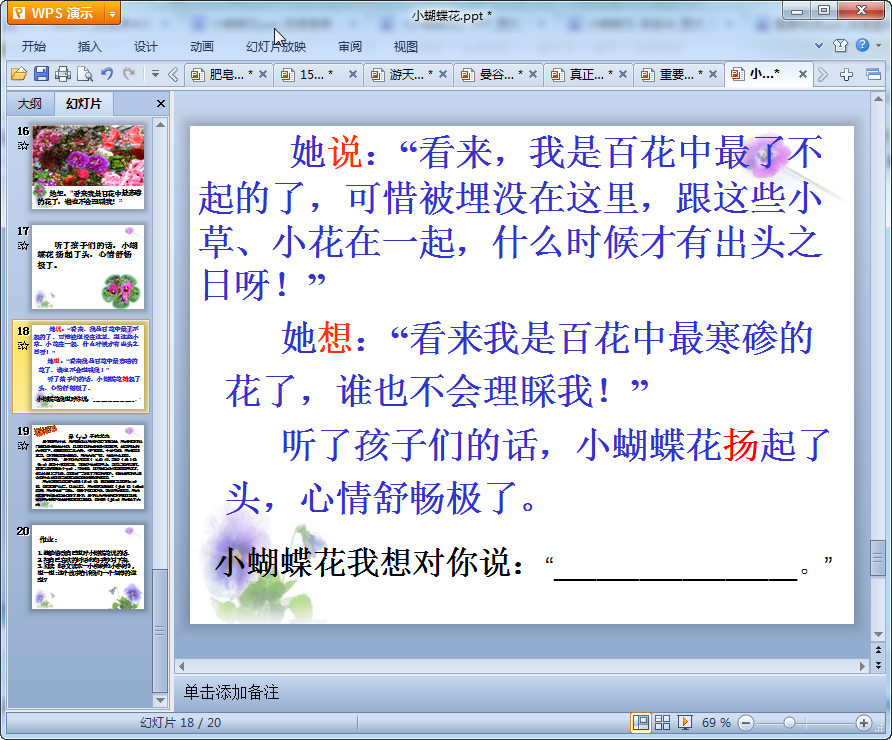Select slide 19 thumbnail

(x=88, y=466)
